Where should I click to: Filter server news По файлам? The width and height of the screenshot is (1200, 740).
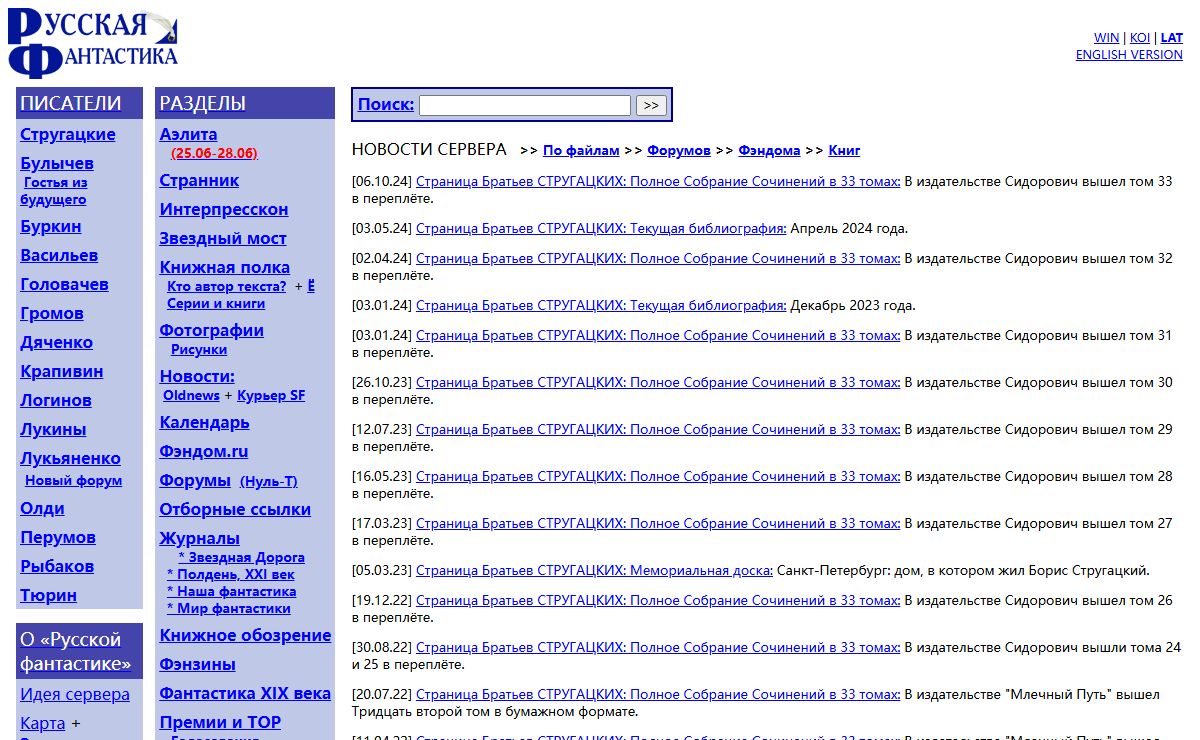(581, 150)
